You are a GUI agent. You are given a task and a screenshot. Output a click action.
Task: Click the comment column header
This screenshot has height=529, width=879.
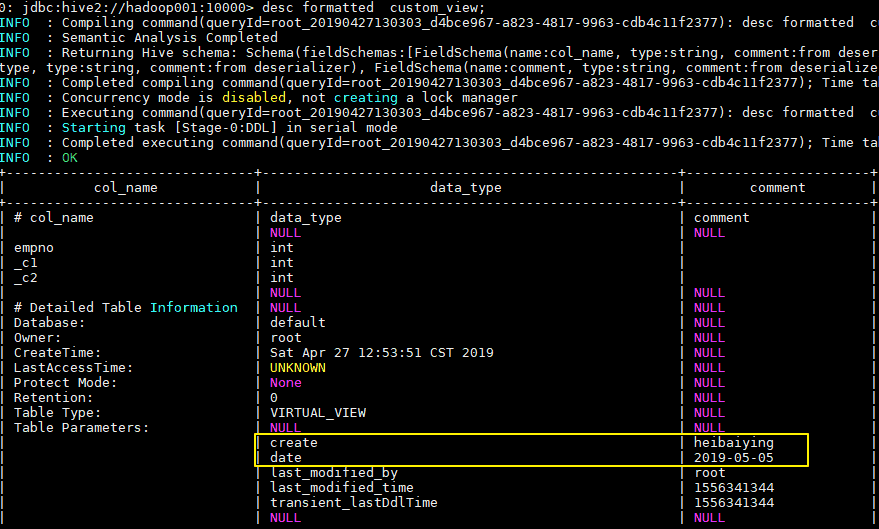(x=777, y=187)
